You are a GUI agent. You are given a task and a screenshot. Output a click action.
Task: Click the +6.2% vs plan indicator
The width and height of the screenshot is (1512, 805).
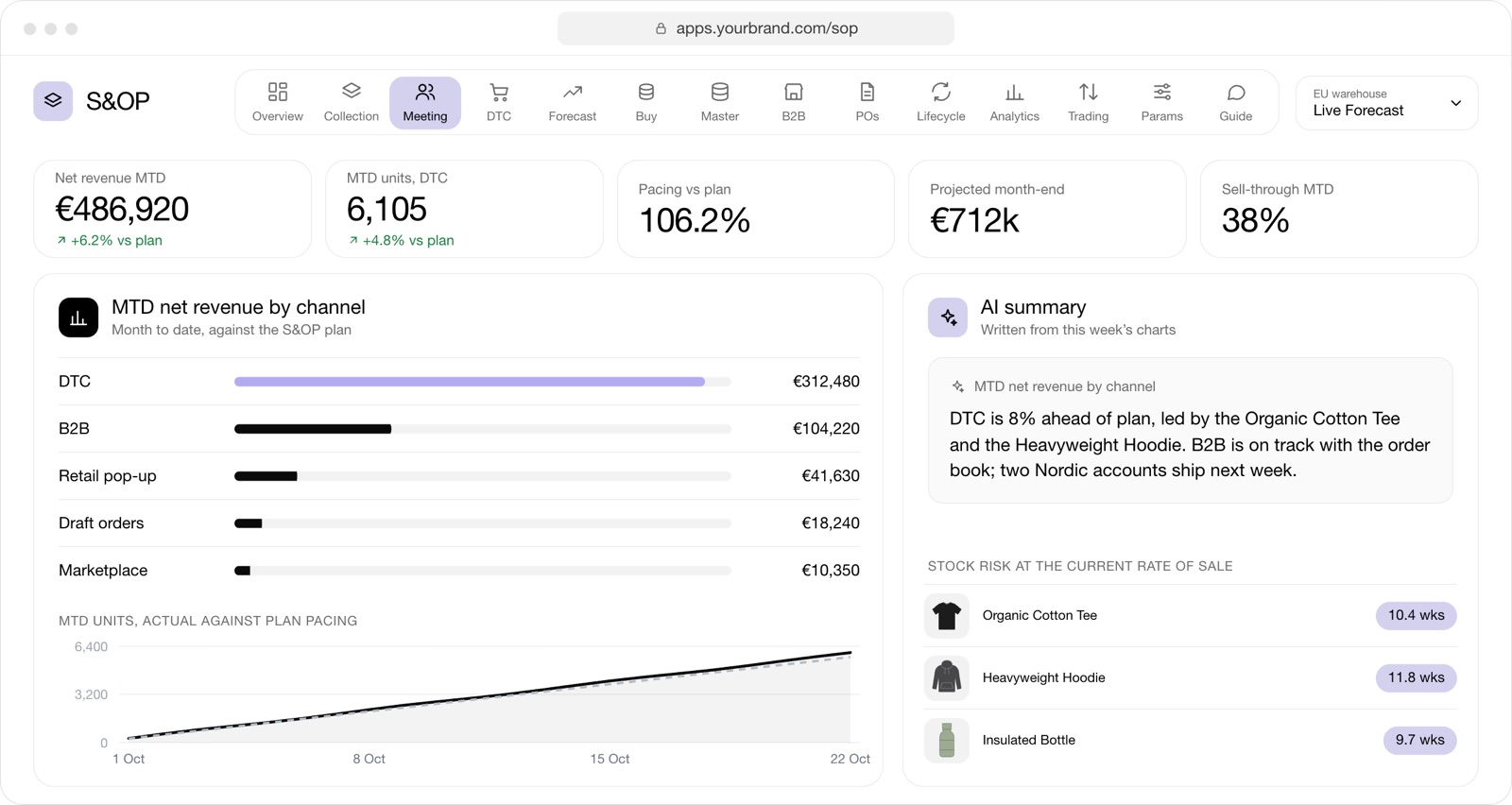(109, 241)
